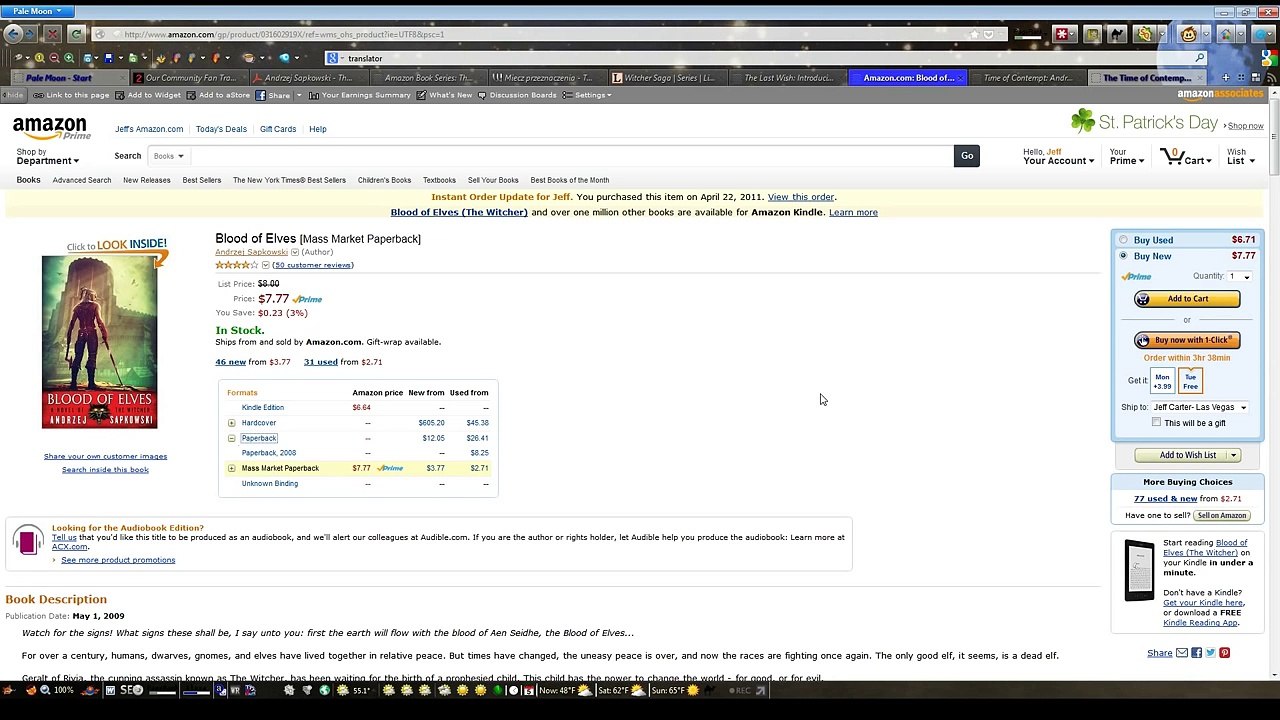Viewport: 1280px width, 720px height.
Task: Click the monkey face extension icon
Action: click(1189, 34)
